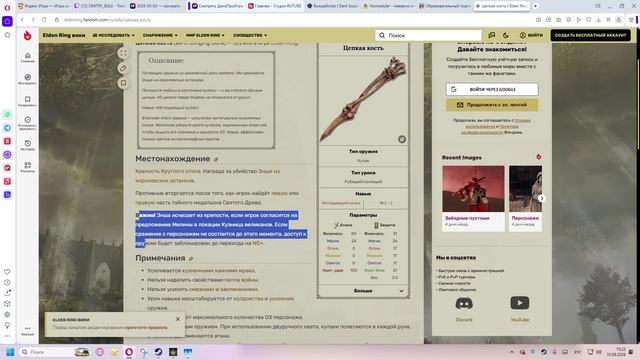Click Продолжить с эл. почтой button
Image resolution: width=640 pixels, height=360 pixels.
492,105
